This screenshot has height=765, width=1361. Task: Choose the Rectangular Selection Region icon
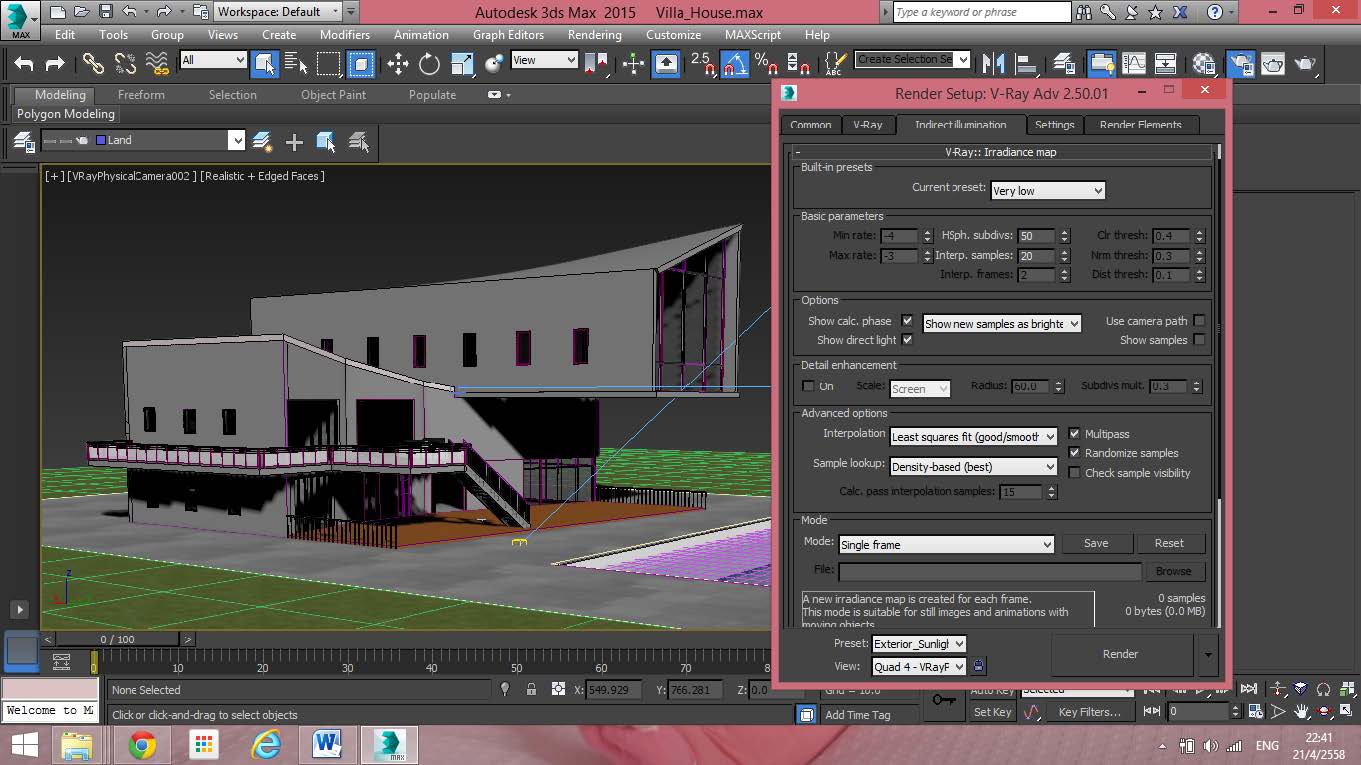tap(328, 64)
